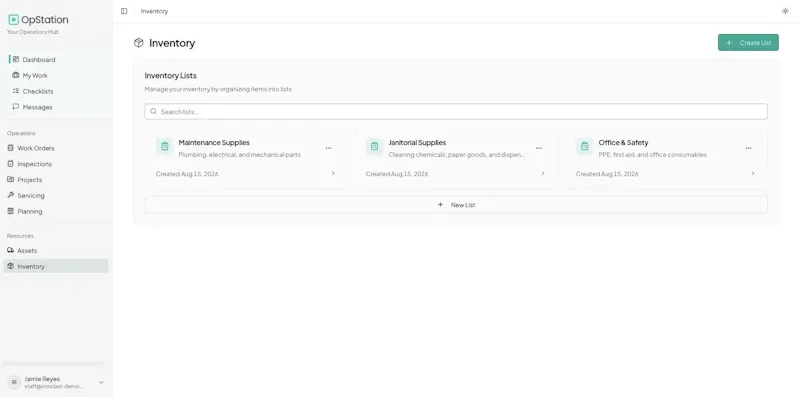Screen dimensions: 800x397
Task: Expand Janitorial Supplies list via chevron
Action: (543, 173)
